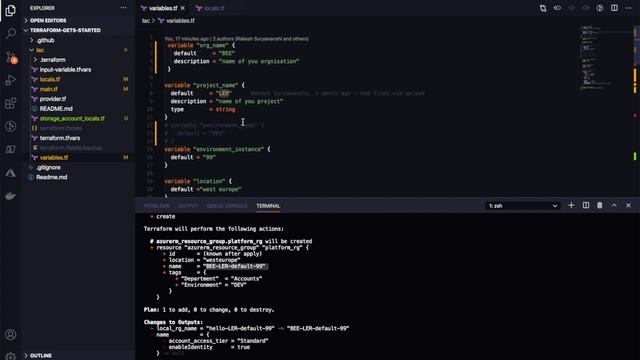The height and width of the screenshot is (360, 640).
Task: Click 'type = string' code line
Action: [x=203, y=109]
